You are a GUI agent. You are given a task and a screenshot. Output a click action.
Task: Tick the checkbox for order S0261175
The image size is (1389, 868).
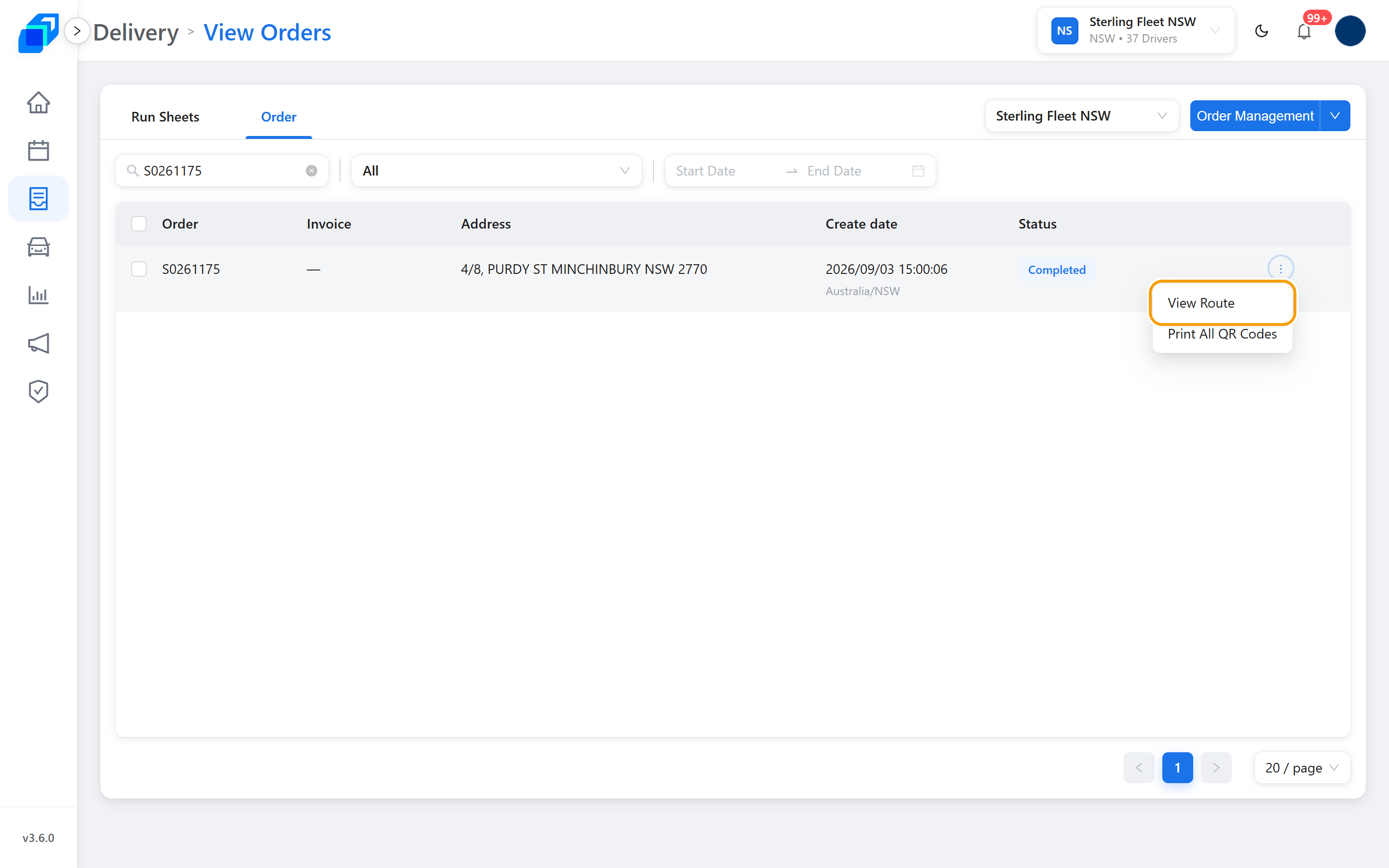139,269
